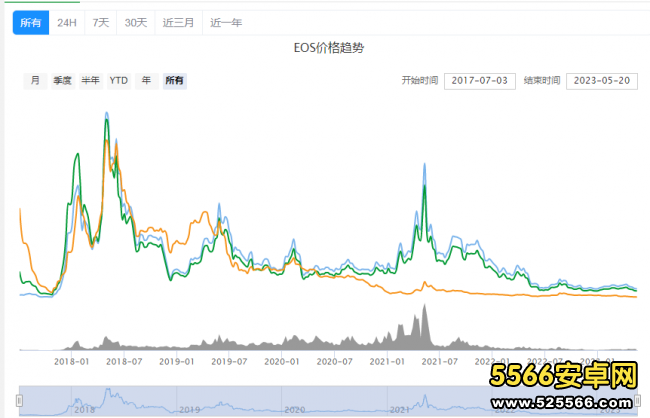The image size is (650, 418).
Task: Select the 所有 time range tab
Action: click(x=31, y=22)
